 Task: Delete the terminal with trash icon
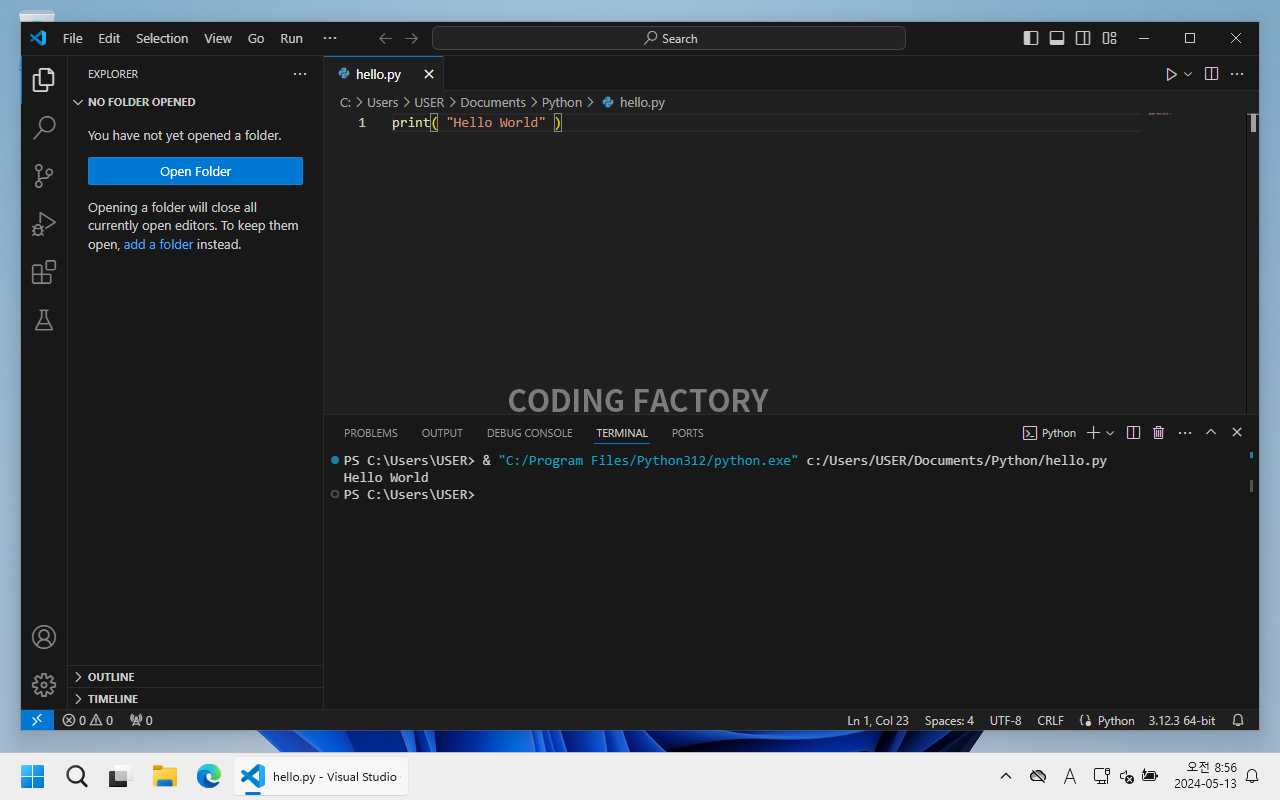coord(1158,433)
